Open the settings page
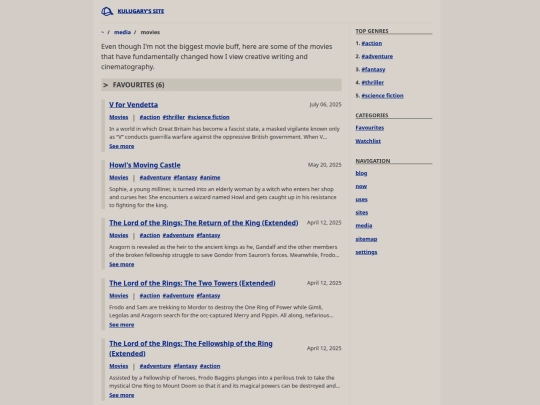 (366, 252)
